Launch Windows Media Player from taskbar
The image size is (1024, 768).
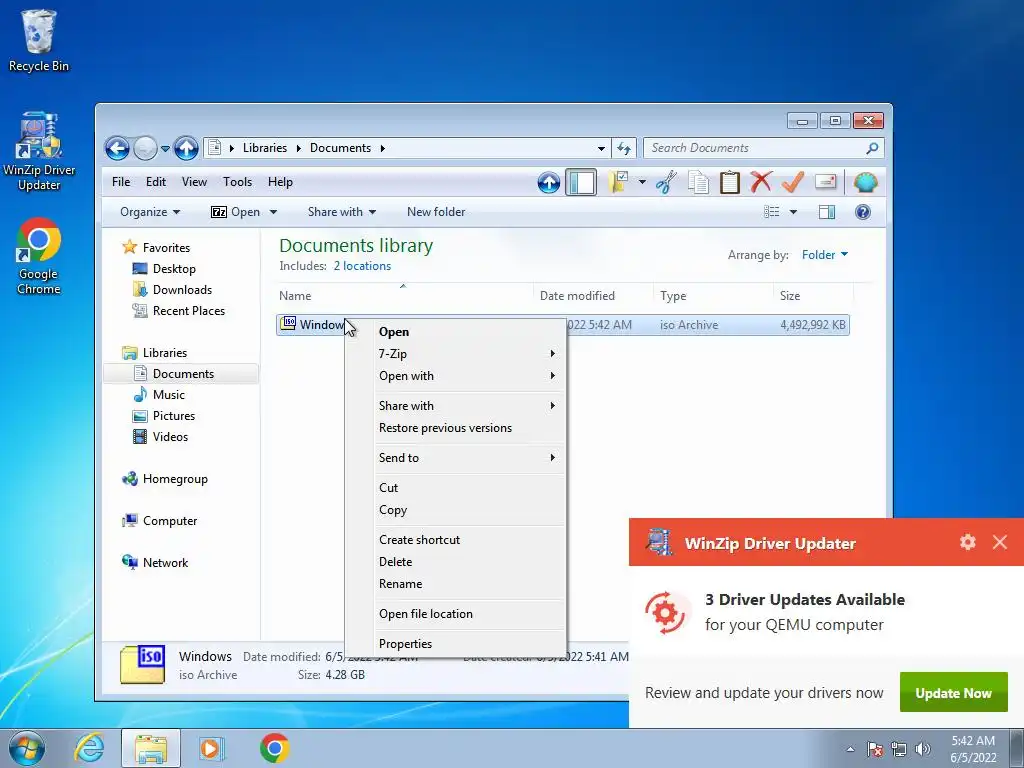coord(211,748)
